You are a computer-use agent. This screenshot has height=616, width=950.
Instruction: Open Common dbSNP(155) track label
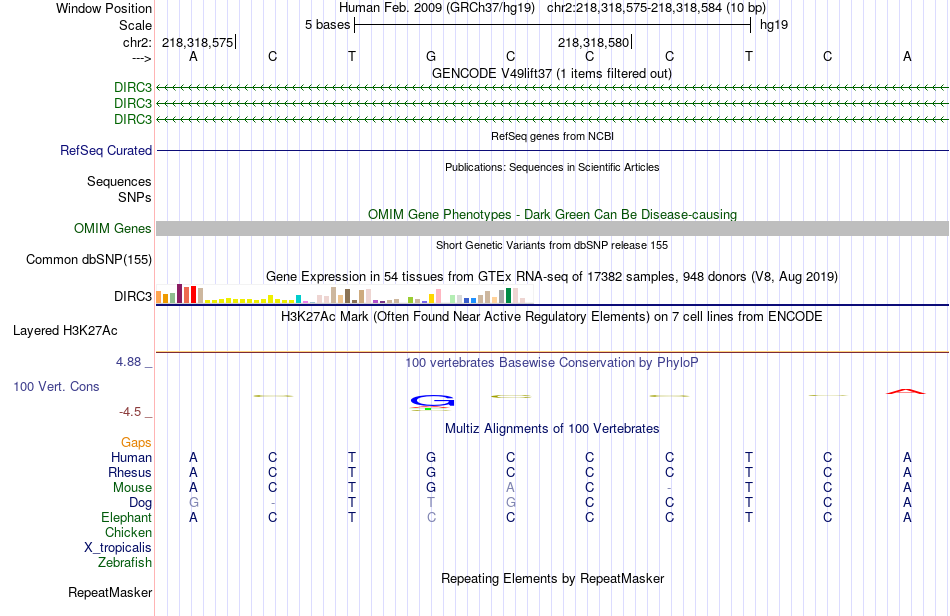tap(89, 259)
